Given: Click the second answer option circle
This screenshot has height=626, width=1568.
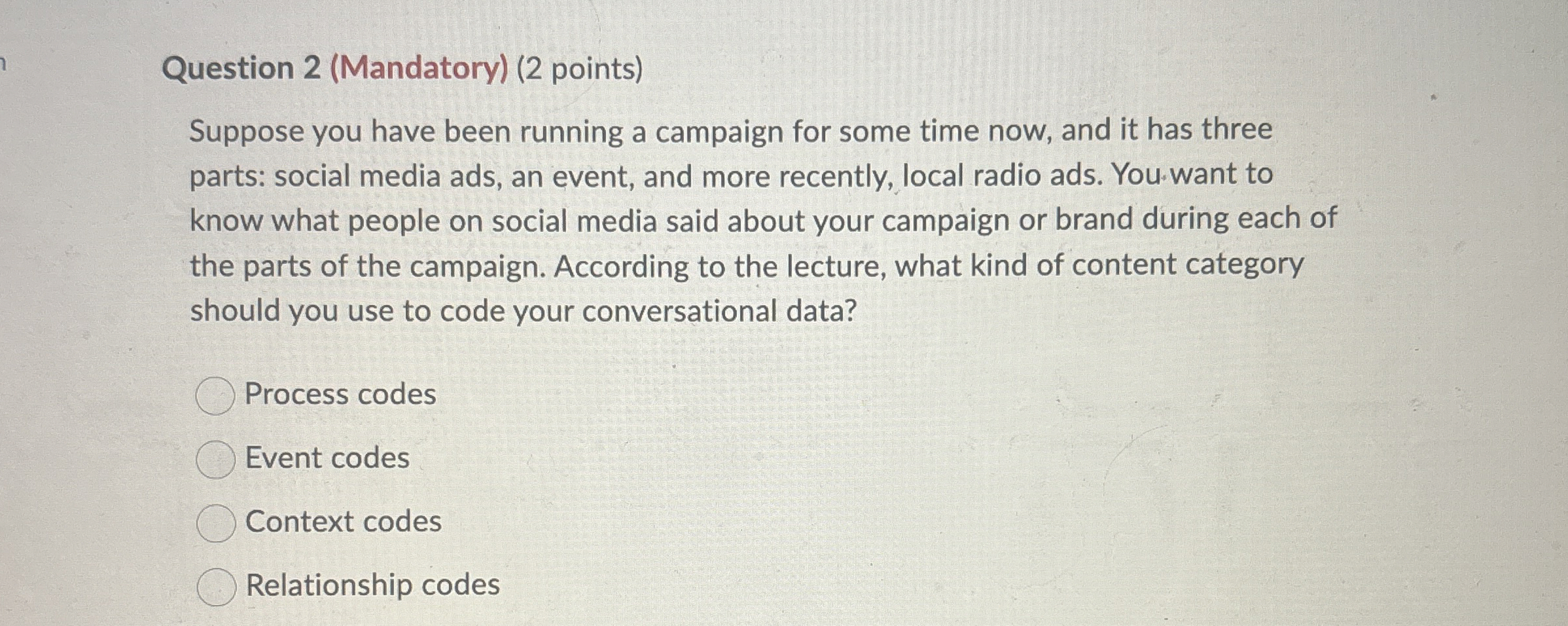Looking at the screenshot, I should click(216, 458).
